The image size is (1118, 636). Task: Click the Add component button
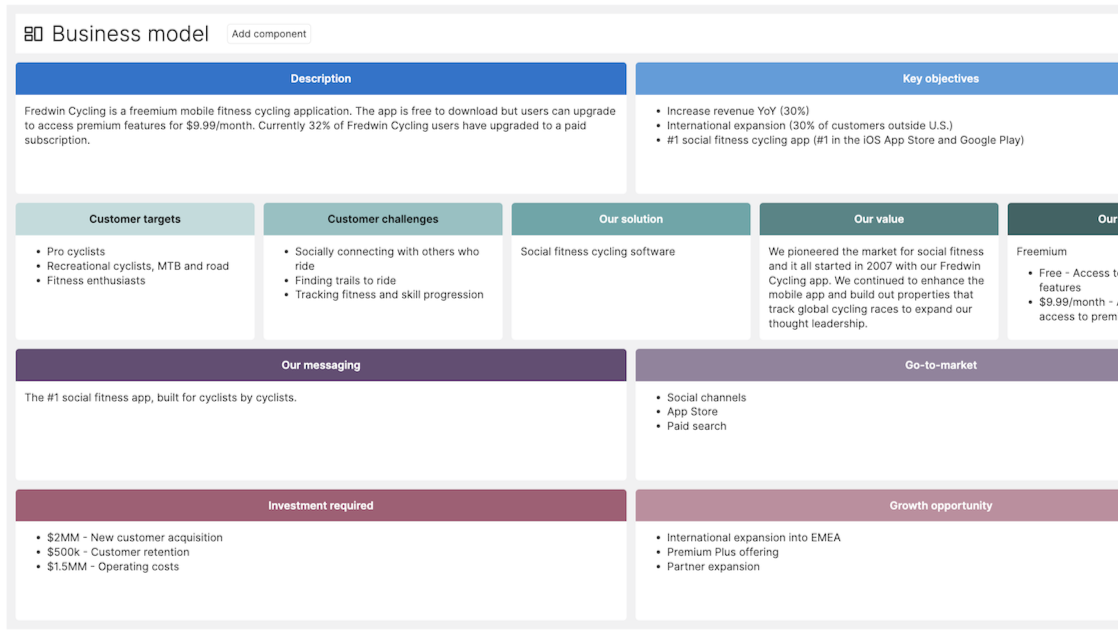pos(269,34)
